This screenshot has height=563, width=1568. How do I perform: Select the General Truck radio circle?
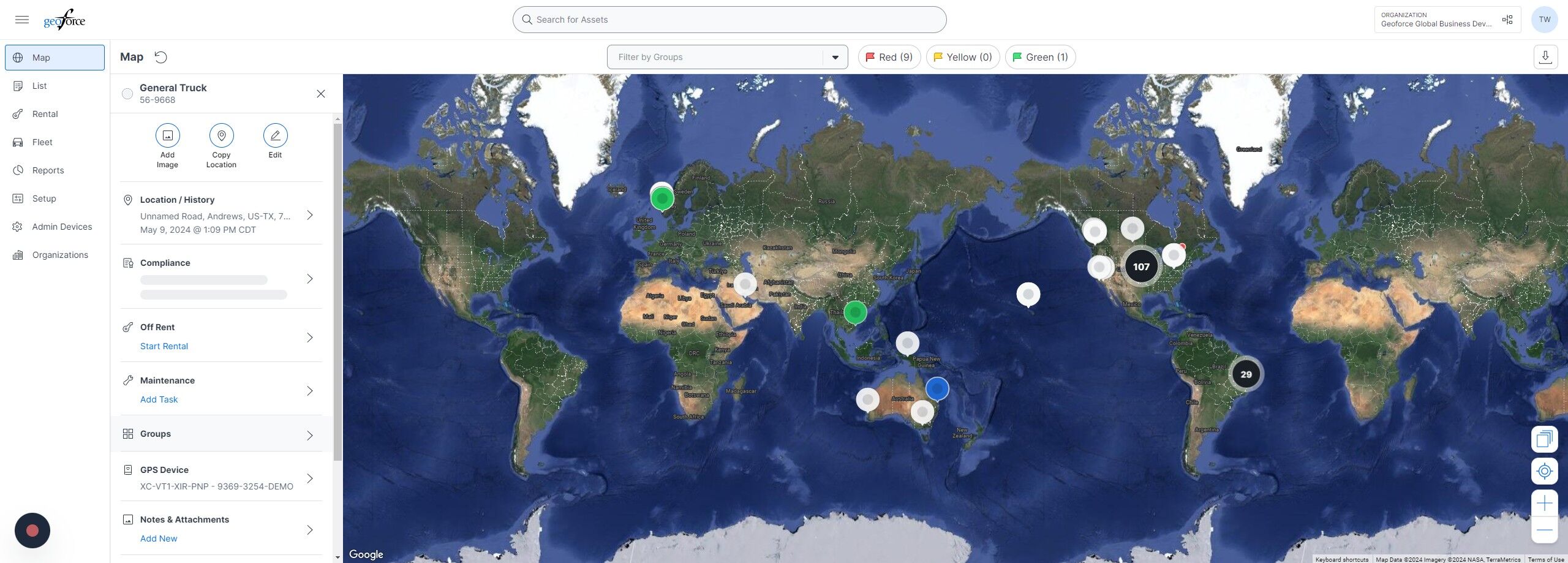pos(127,94)
